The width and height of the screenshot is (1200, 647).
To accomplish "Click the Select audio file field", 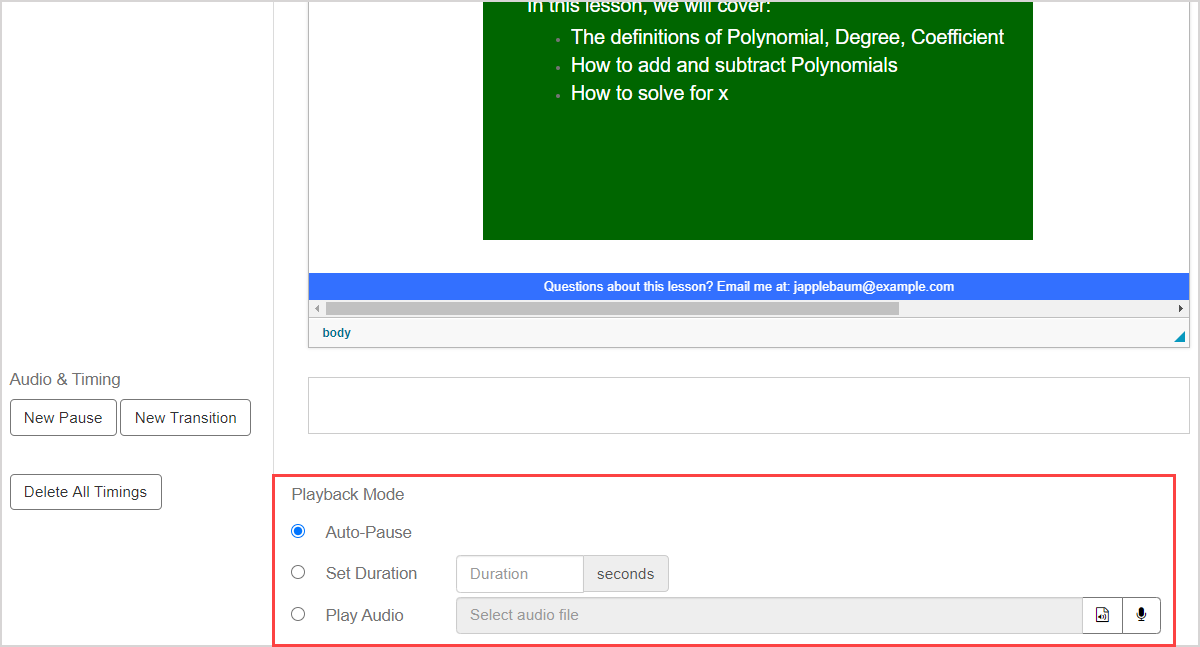I will 768,615.
